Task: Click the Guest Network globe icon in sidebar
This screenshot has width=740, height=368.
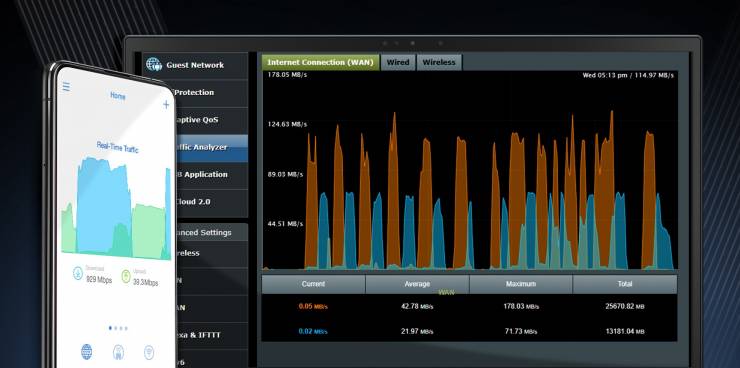Action: [154, 64]
